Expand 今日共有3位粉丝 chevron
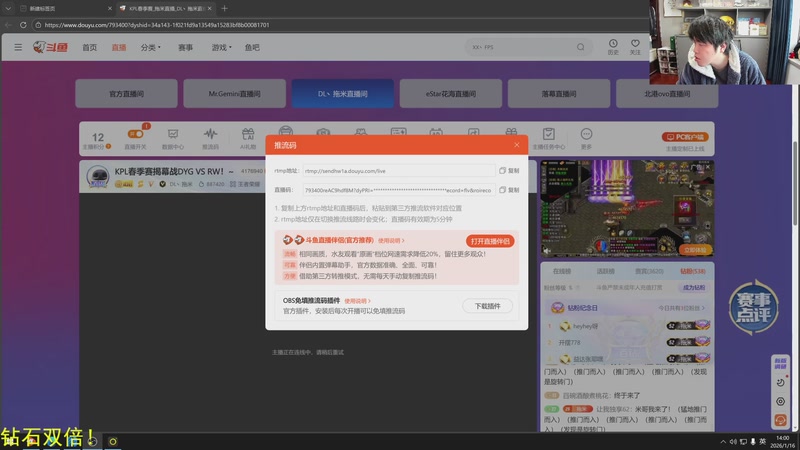 703,308
